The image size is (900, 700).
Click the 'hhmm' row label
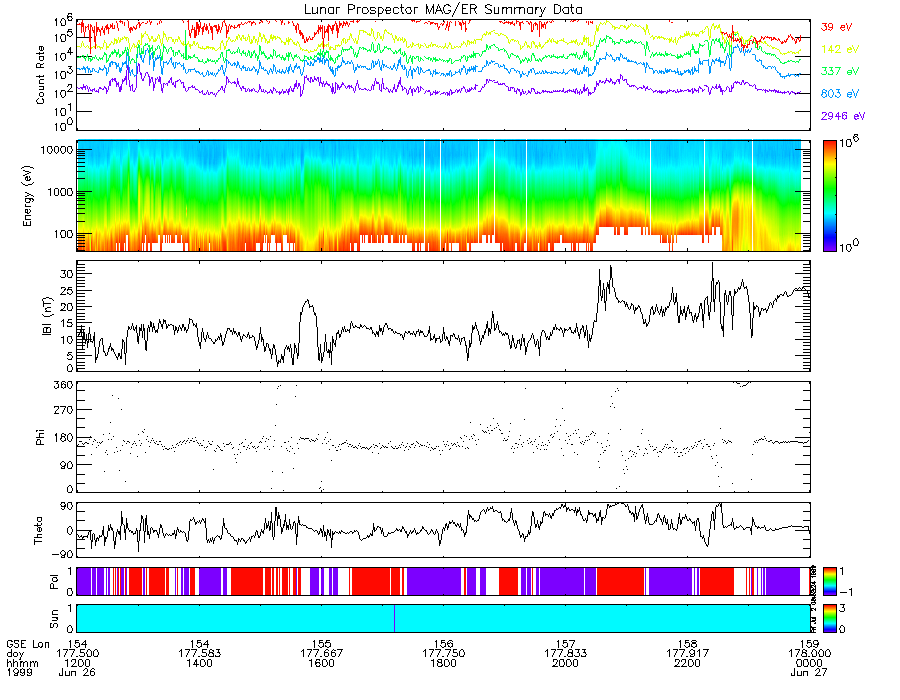[x=22, y=663]
